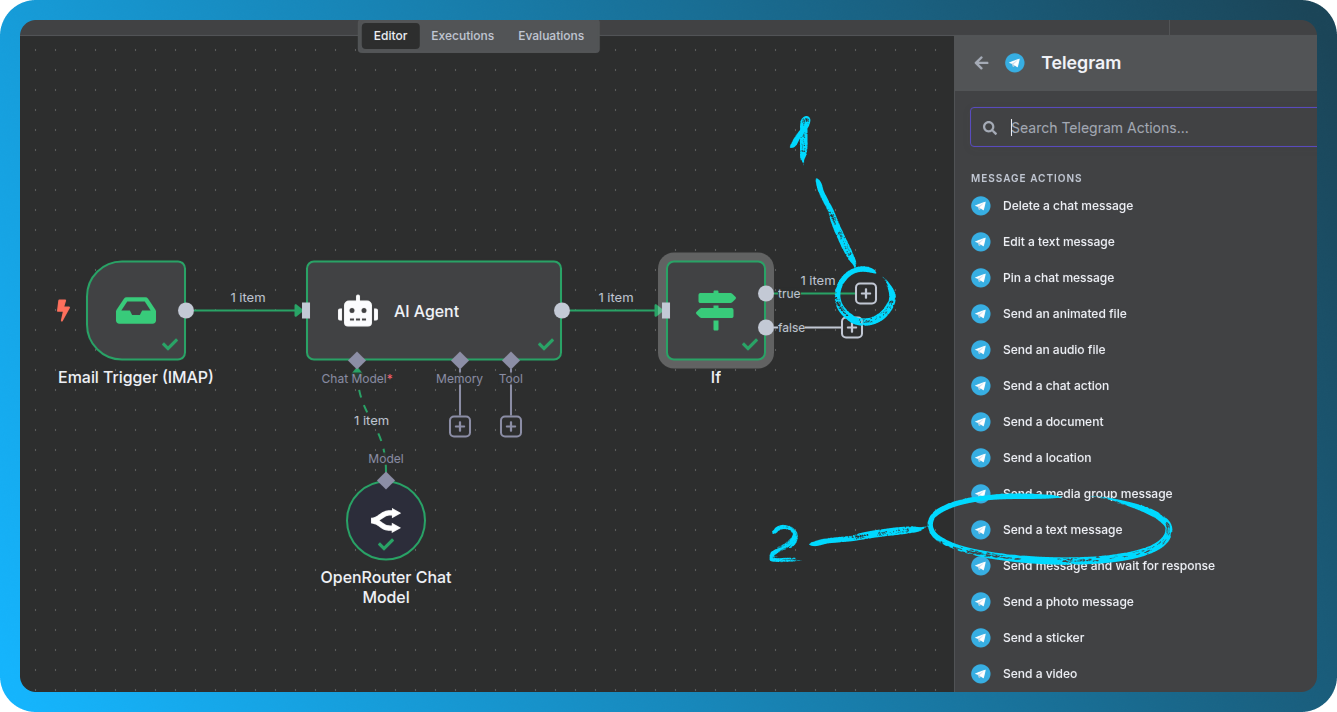Viewport: 1337px width, 712px height.
Task: Choose Send a text message action
Action: tap(1062, 530)
